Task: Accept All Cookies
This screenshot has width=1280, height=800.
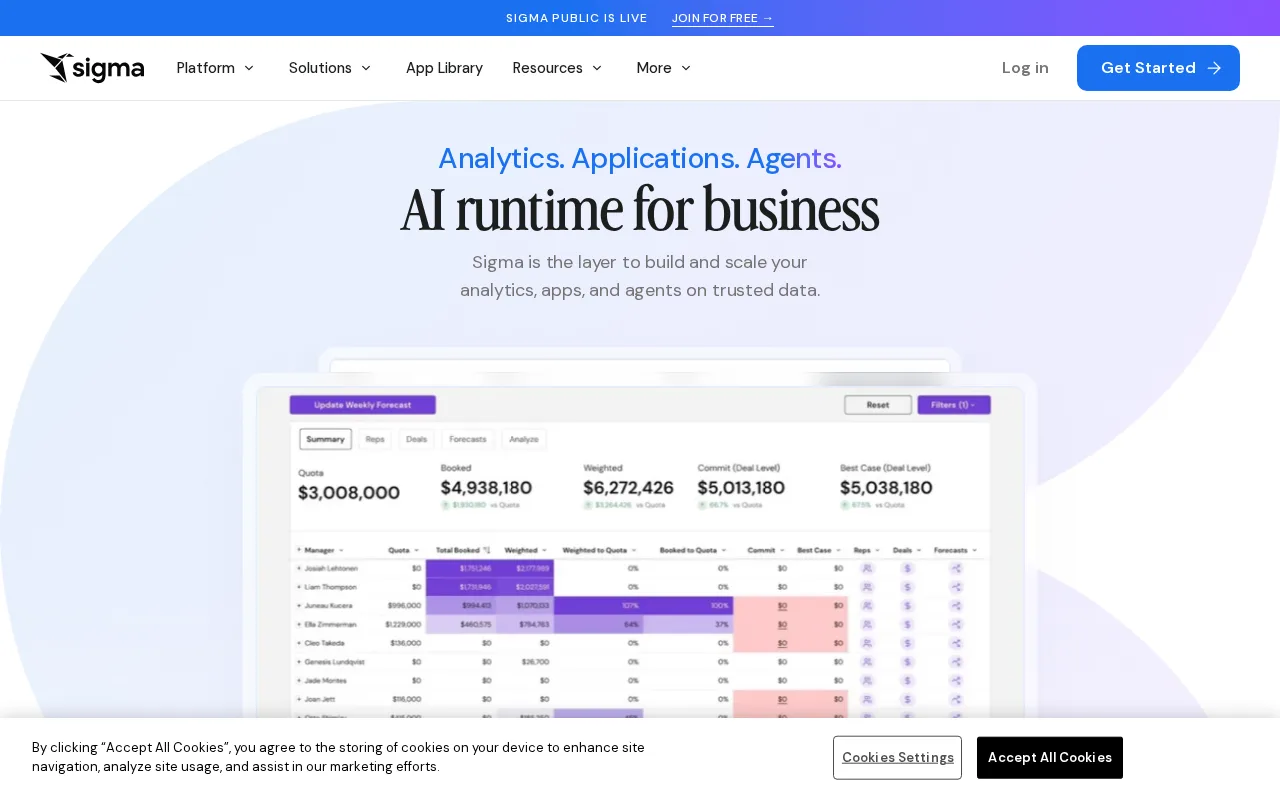Action: coord(1050,757)
